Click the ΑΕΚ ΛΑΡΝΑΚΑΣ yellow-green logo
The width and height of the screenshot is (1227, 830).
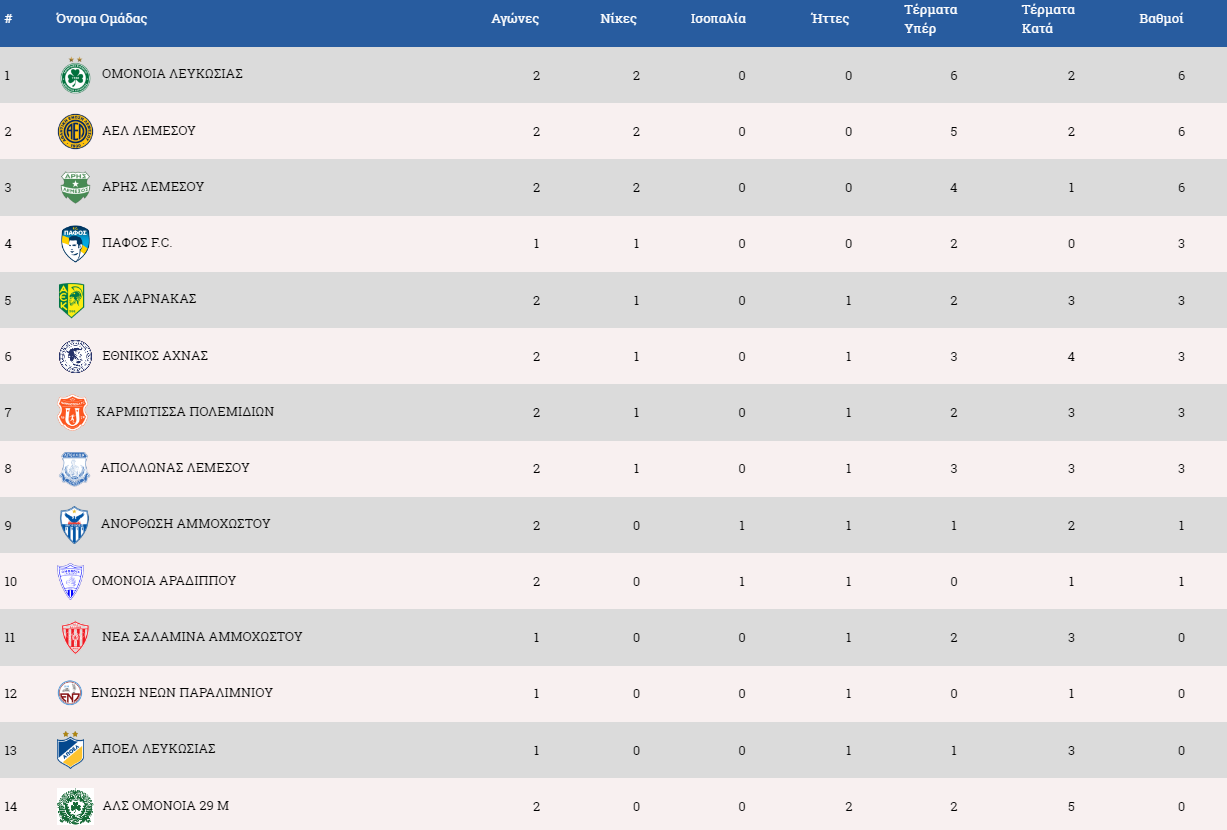tap(70, 299)
